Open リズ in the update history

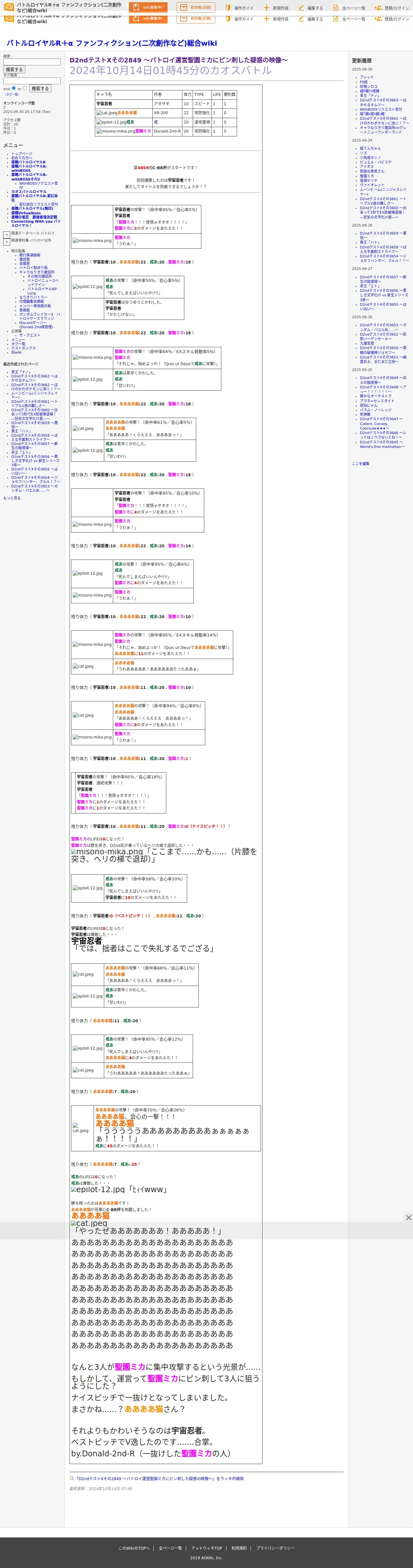363,153
